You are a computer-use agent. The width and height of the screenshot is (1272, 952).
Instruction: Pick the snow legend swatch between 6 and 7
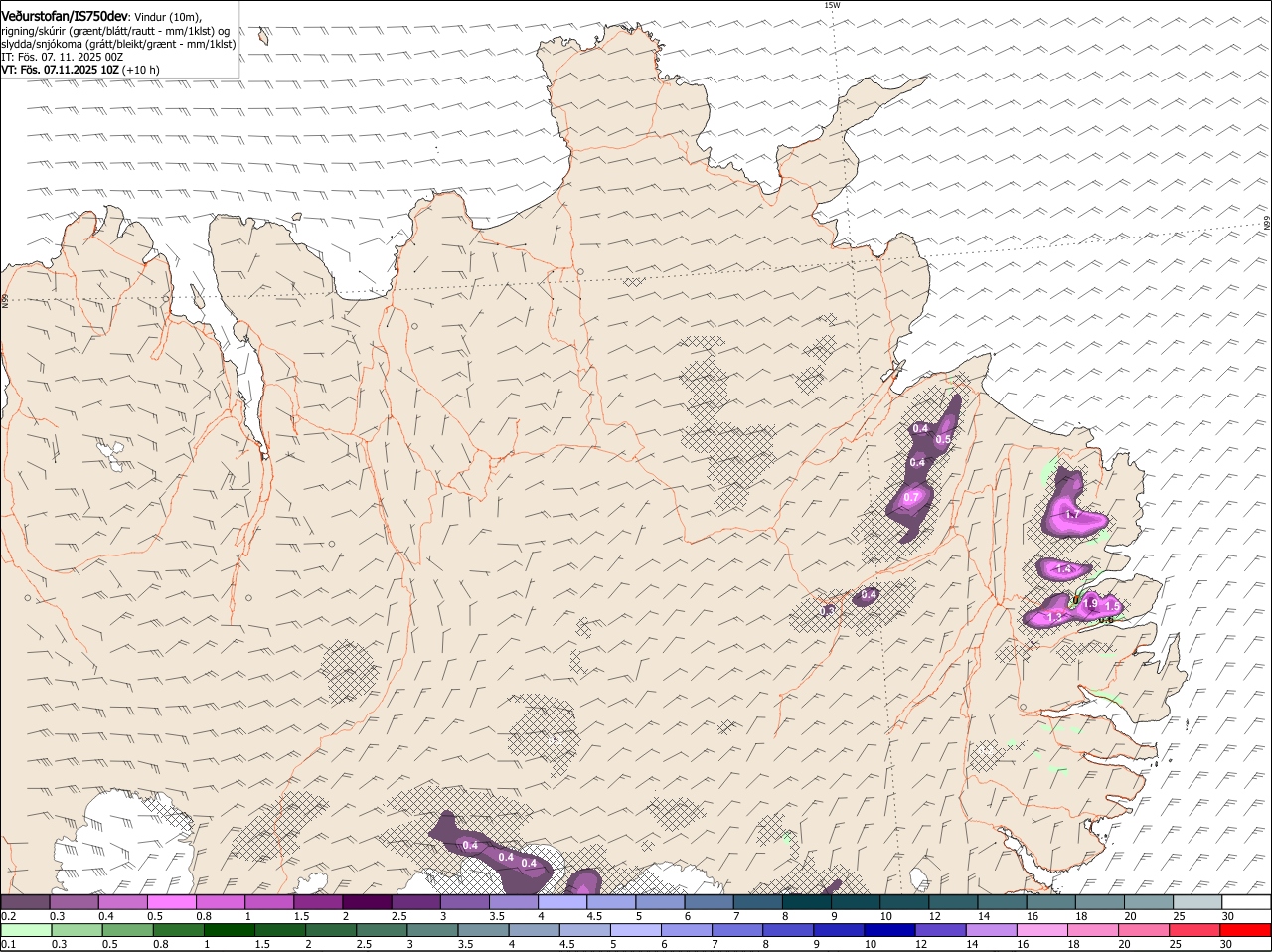[710, 902]
